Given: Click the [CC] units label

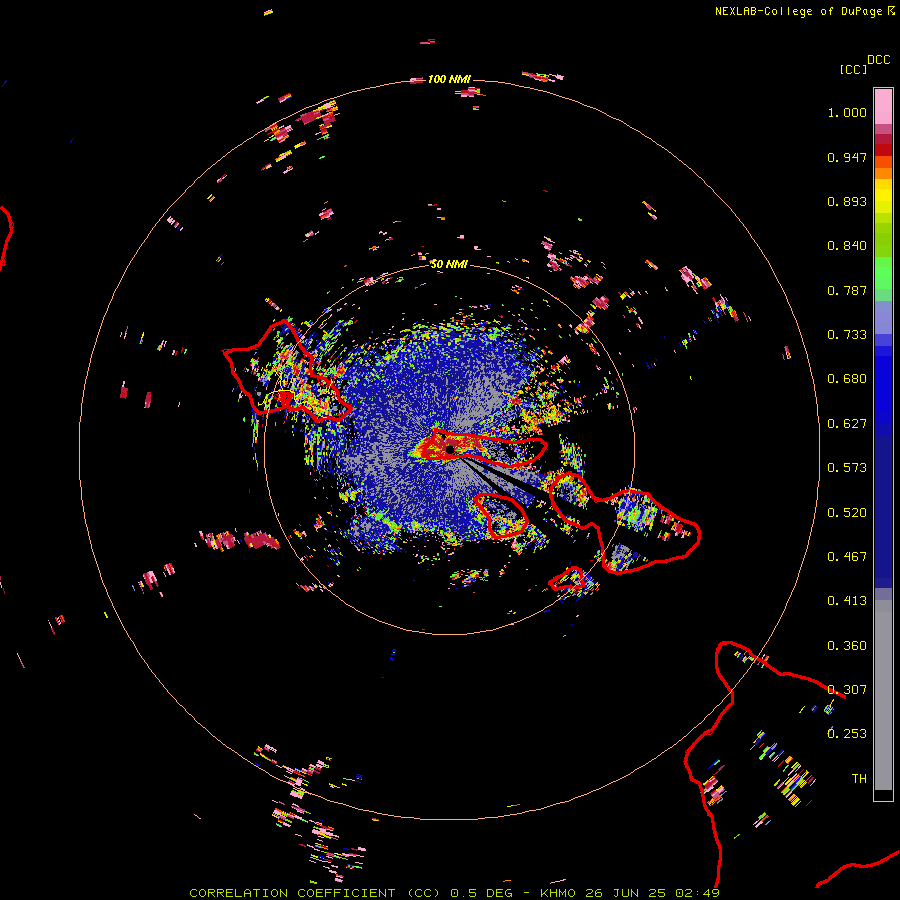Looking at the screenshot, I should click(x=853, y=69).
